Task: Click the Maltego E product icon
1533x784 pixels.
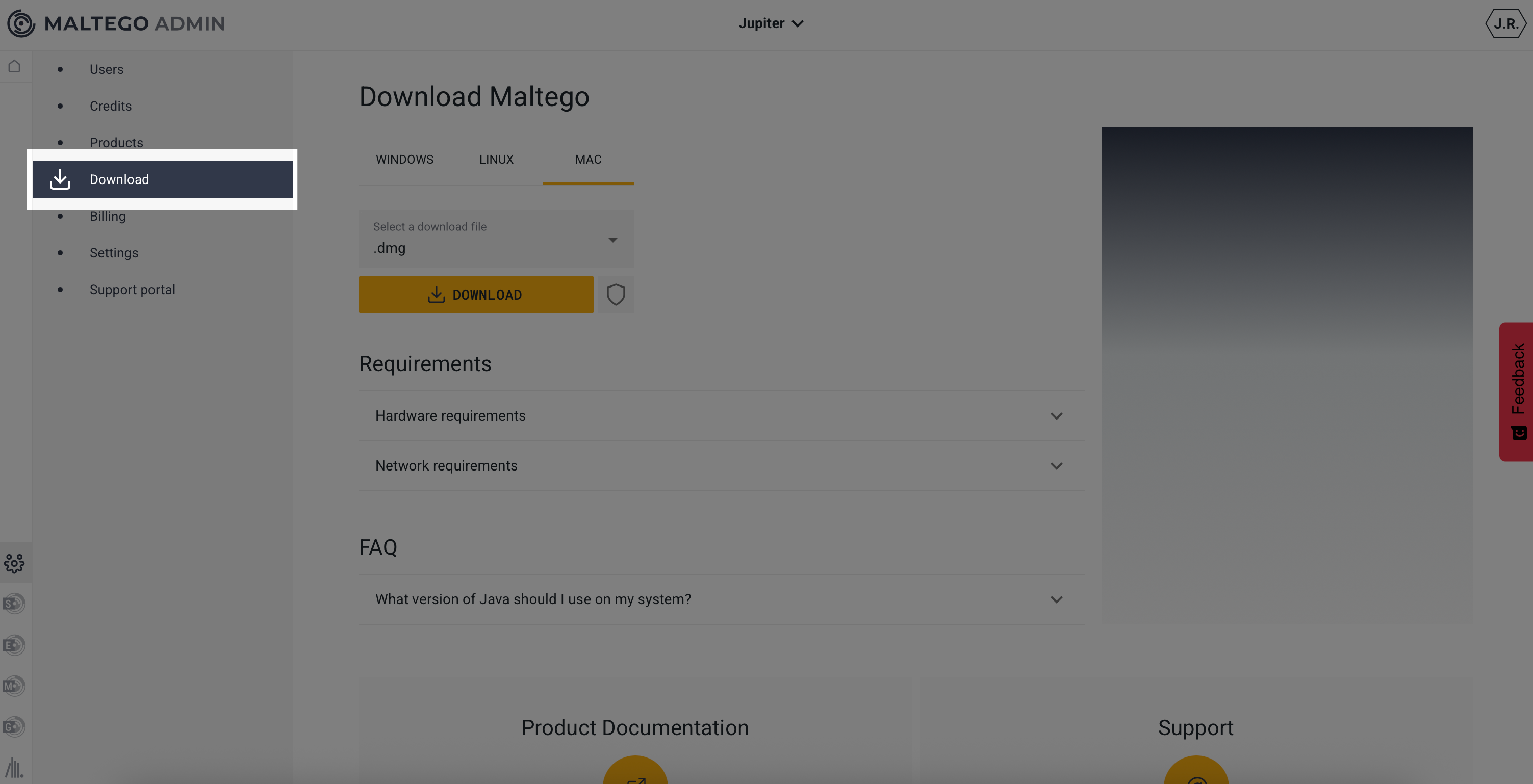Action: pyautogui.click(x=14, y=645)
